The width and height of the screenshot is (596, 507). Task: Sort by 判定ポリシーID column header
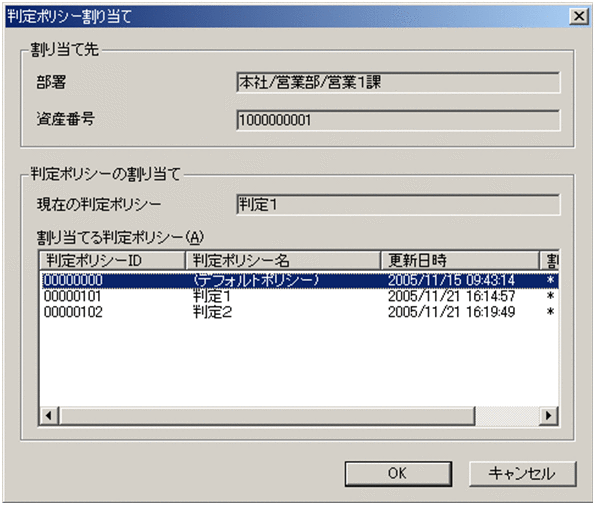(x=113, y=260)
